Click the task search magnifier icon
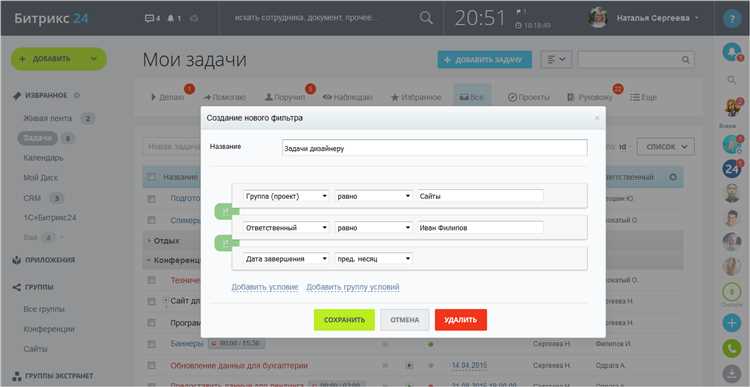This screenshot has height=387, width=750. click(x=685, y=60)
